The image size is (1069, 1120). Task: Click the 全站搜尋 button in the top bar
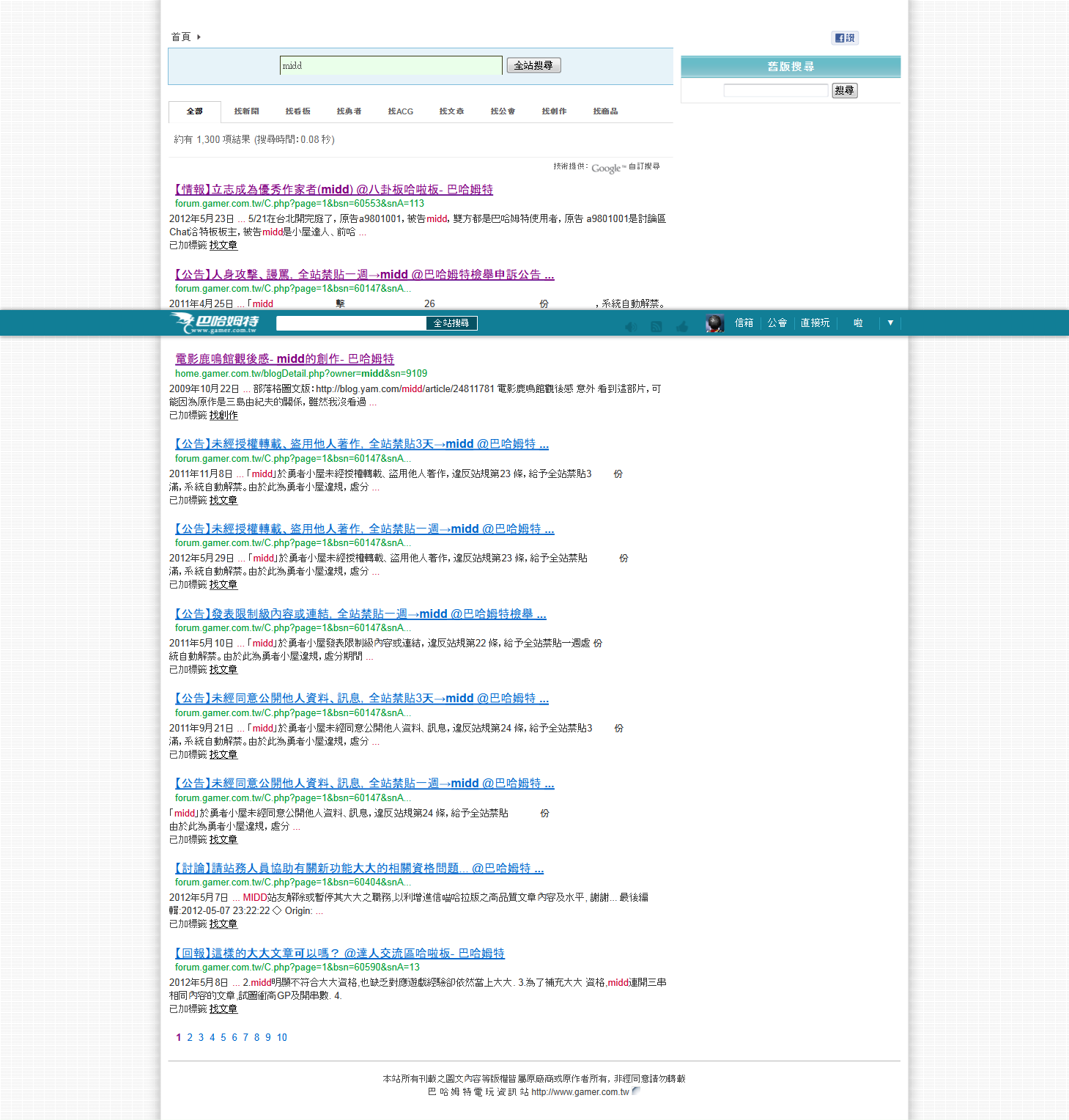tap(451, 323)
